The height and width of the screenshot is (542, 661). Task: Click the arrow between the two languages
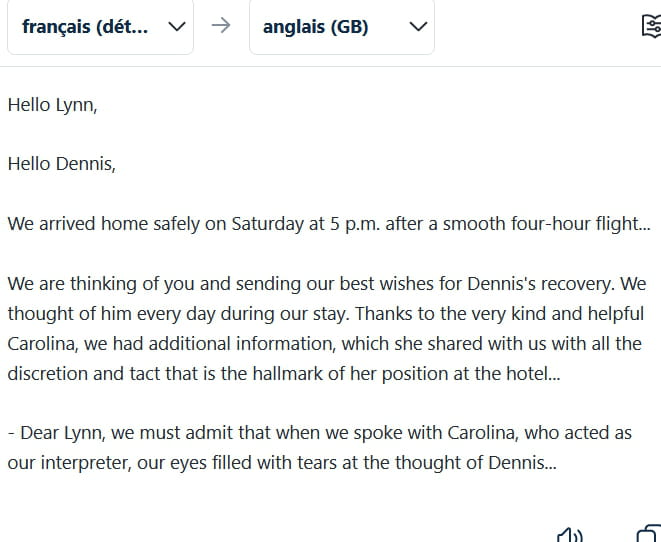221,27
